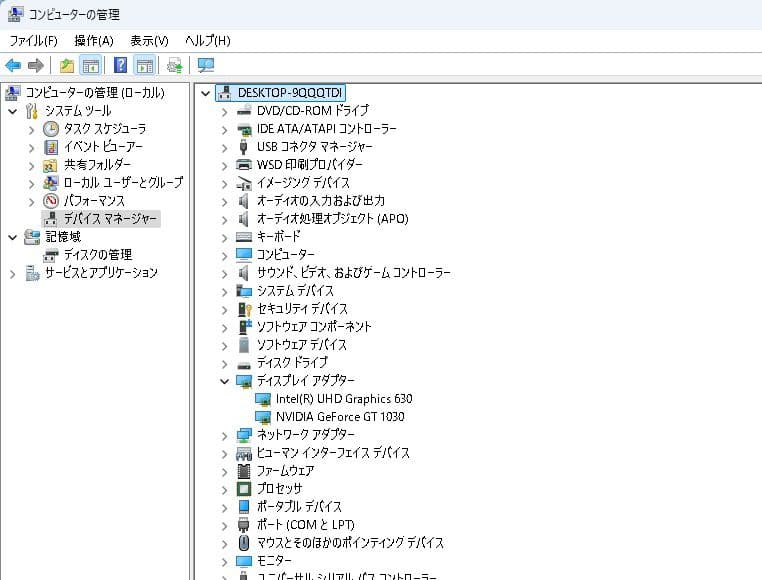
Task: Toggle the Show/Hide Console Tree icon
Action: (91, 65)
